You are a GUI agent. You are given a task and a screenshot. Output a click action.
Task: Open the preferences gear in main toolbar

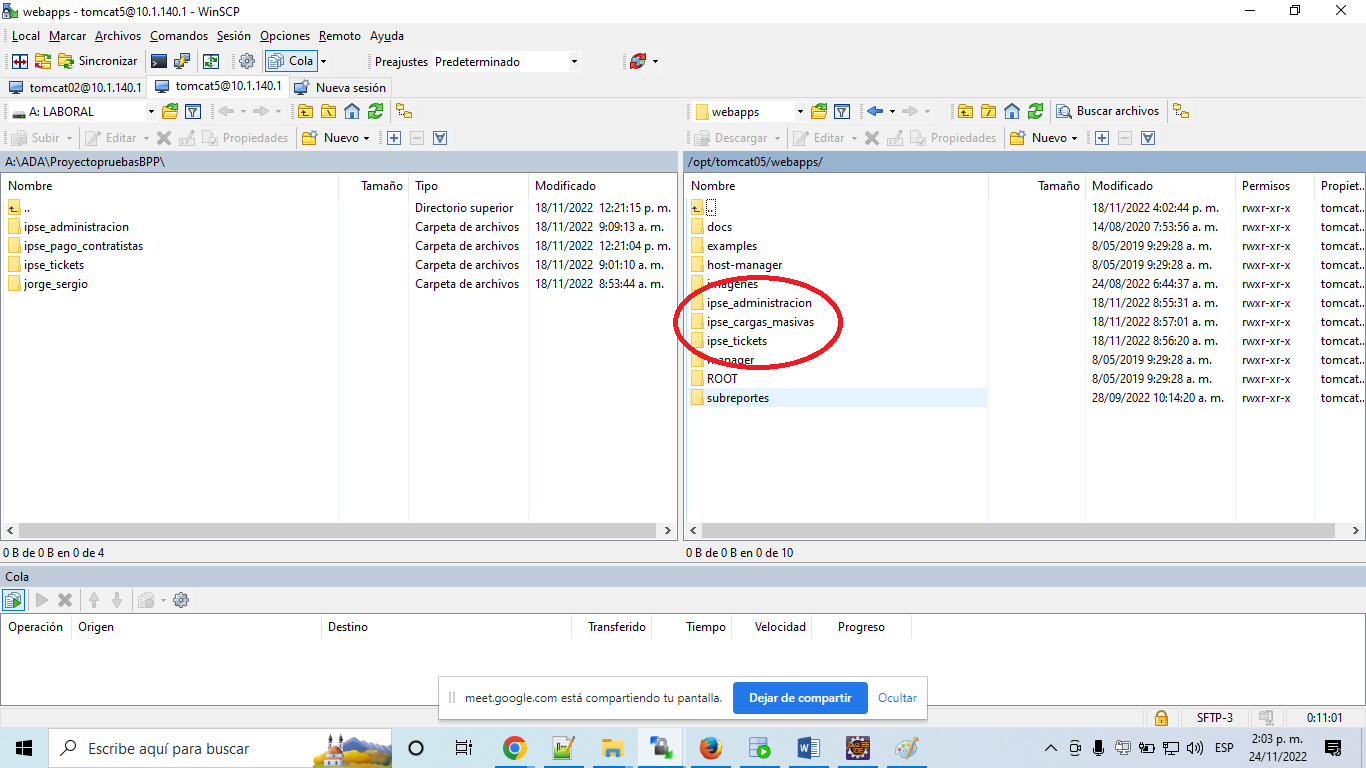tap(247, 61)
